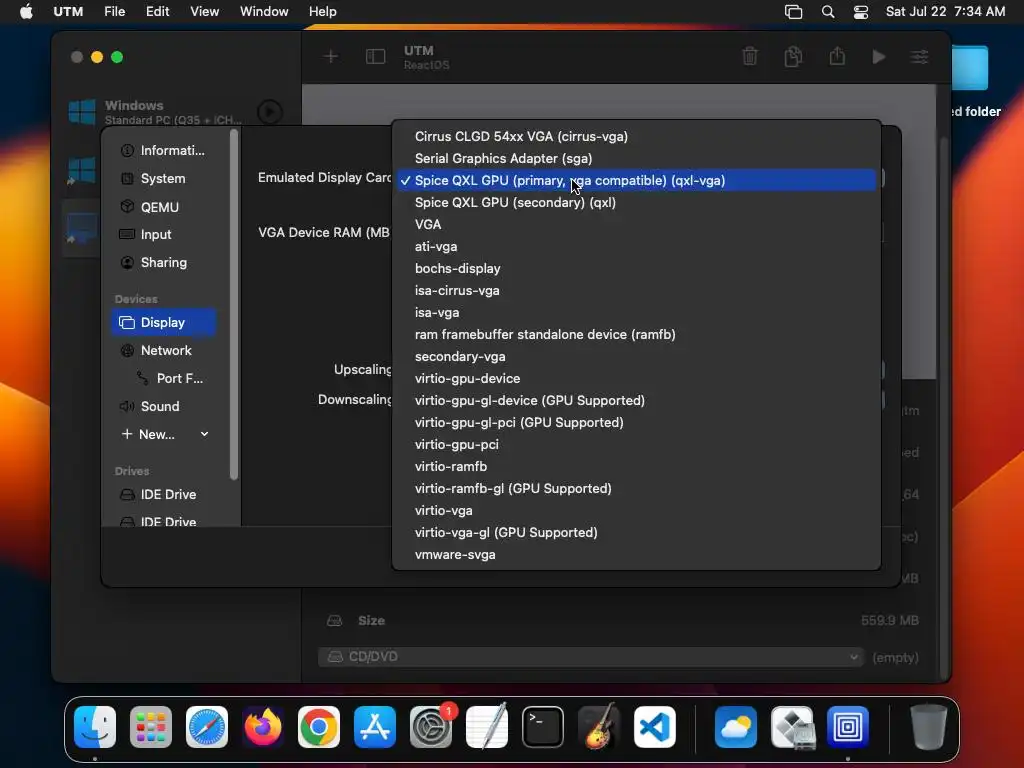
Task: Open Terminal from the Dock
Action: tap(543, 727)
